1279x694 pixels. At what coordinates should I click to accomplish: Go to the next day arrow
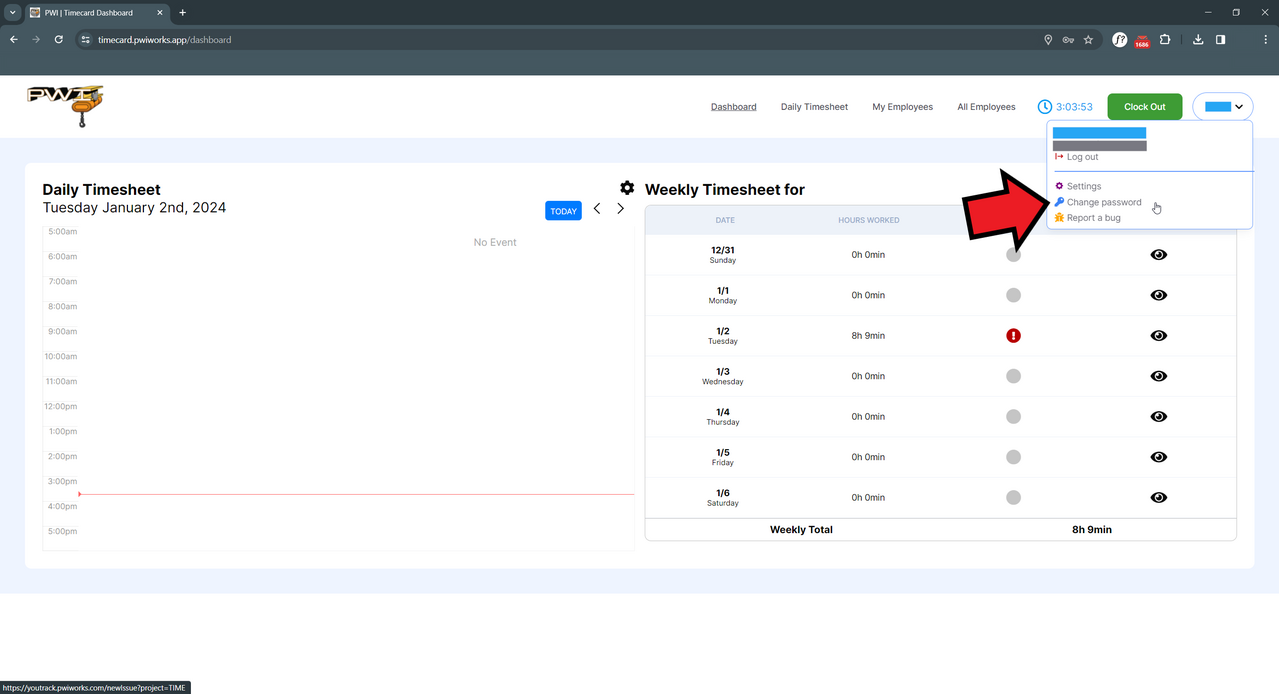(620, 209)
